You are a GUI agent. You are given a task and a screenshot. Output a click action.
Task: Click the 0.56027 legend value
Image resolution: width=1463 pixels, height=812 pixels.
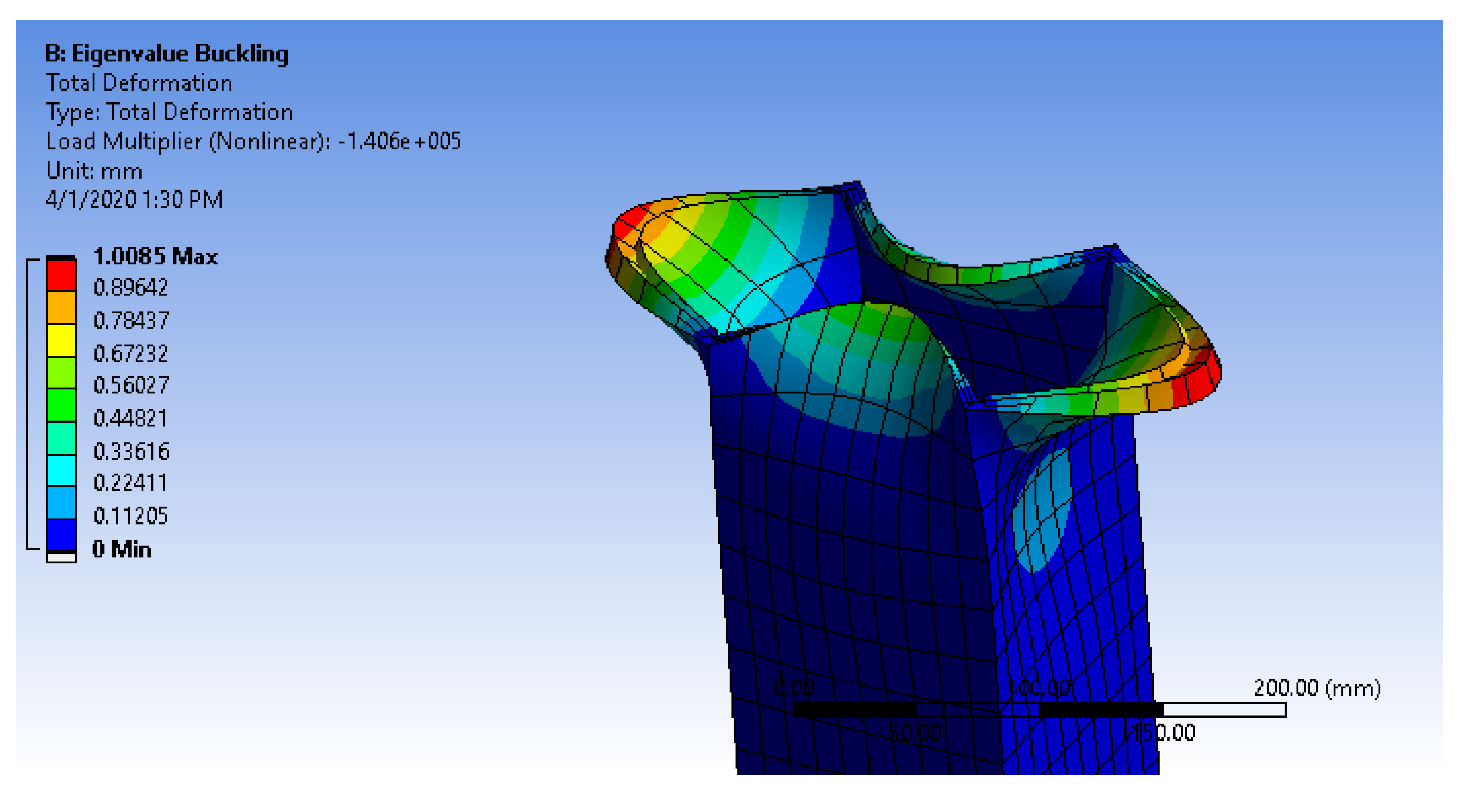pyautogui.click(x=131, y=385)
